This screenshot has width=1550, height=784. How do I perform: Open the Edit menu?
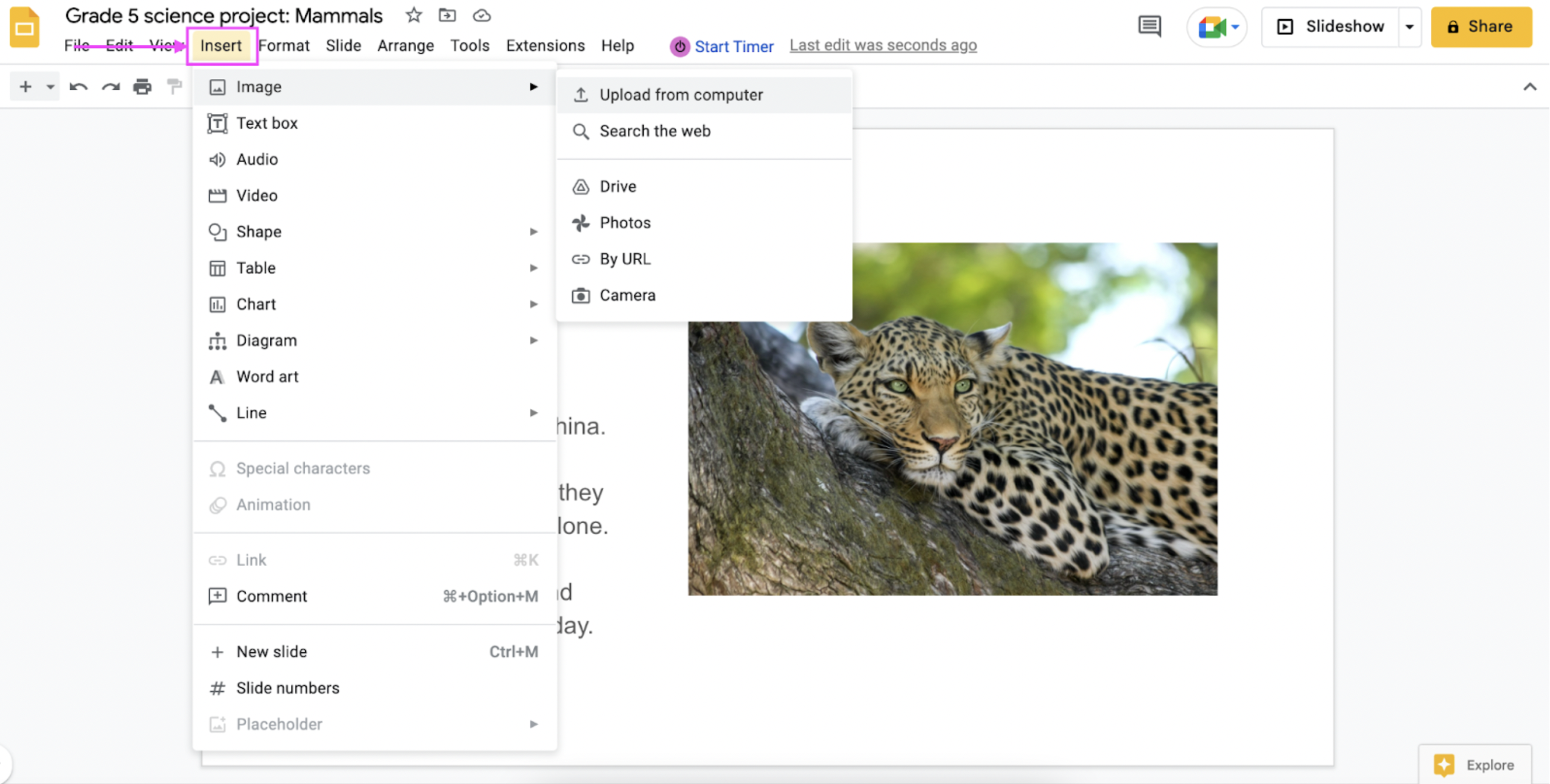click(x=119, y=46)
